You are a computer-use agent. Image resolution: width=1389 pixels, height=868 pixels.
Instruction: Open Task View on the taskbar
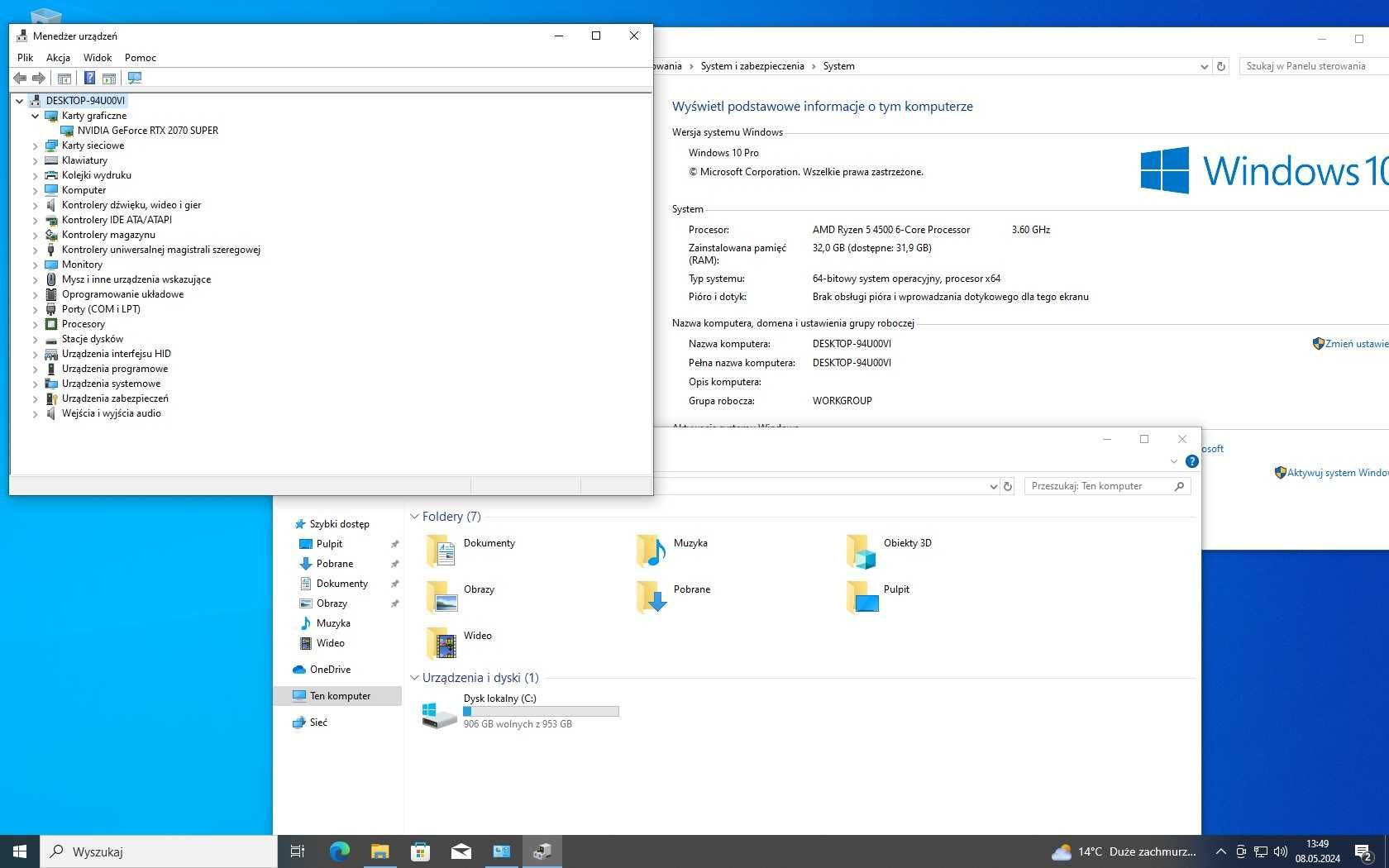[298, 851]
